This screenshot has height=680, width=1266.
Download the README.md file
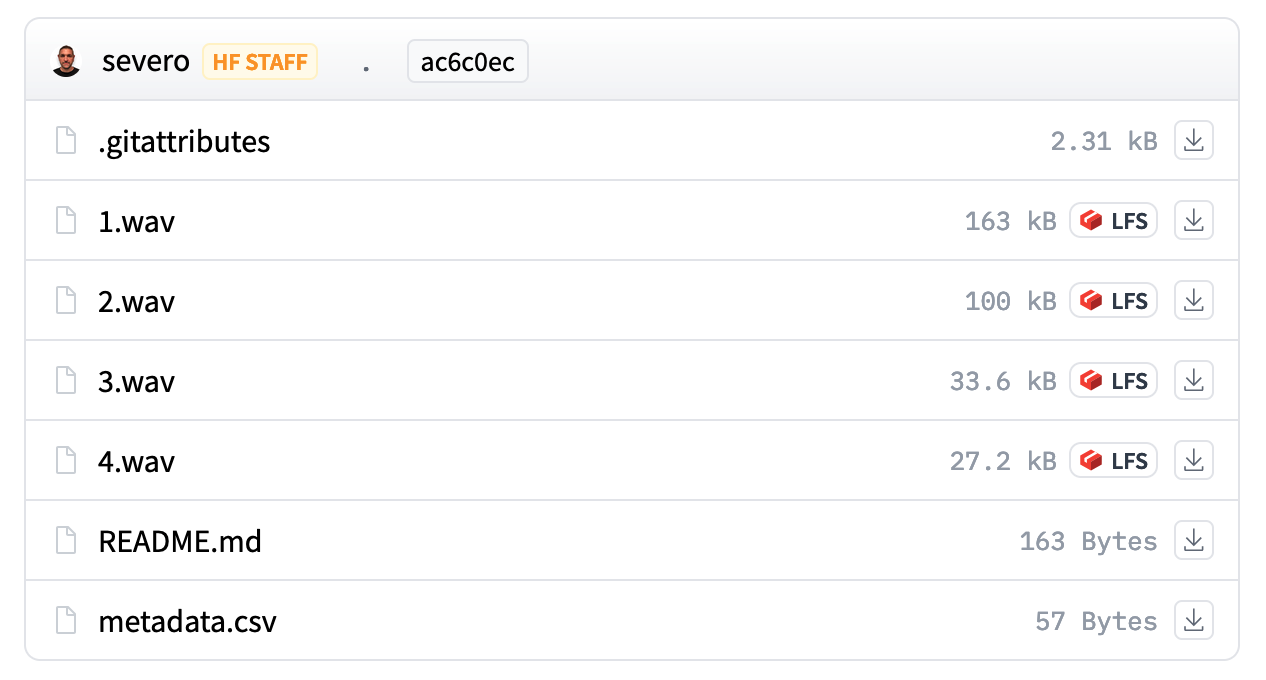tap(1193, 541)
